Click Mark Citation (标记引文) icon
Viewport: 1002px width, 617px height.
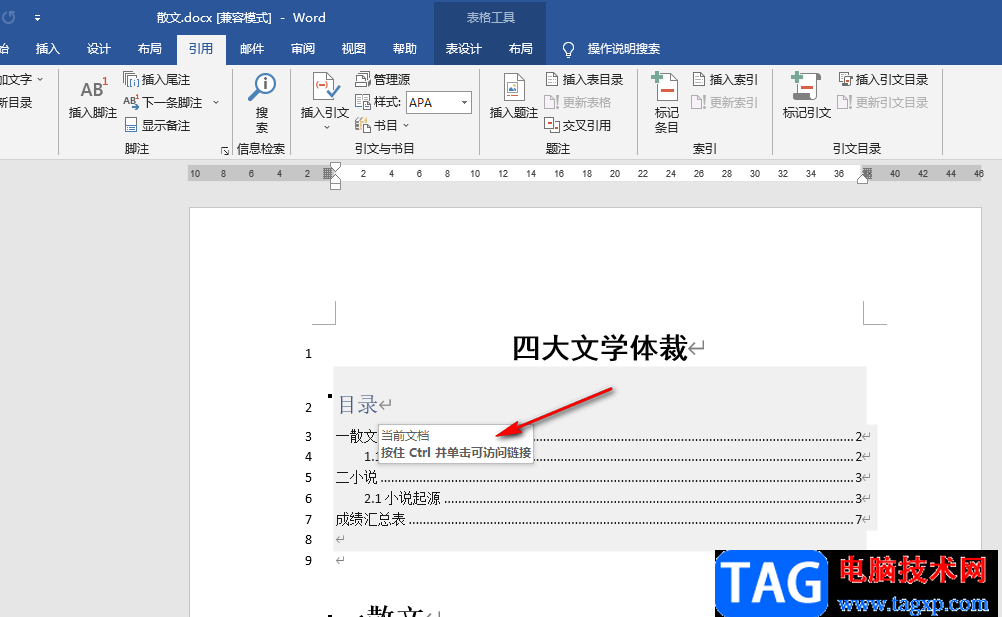(806, 87)
